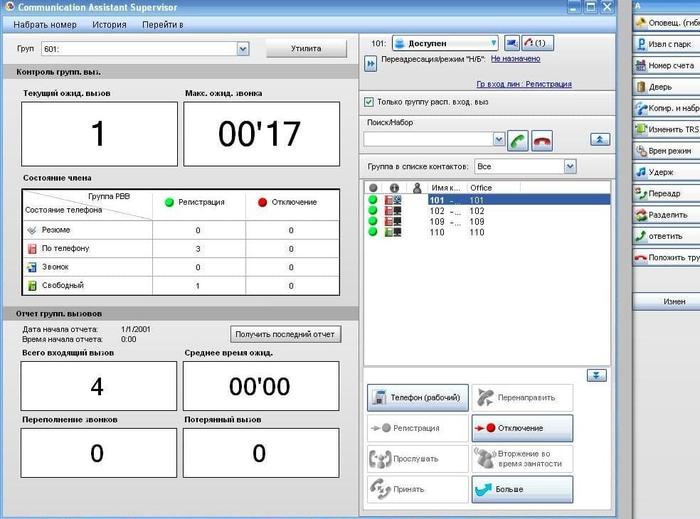Click the Получить последний отчет button

tap(285, 334)
